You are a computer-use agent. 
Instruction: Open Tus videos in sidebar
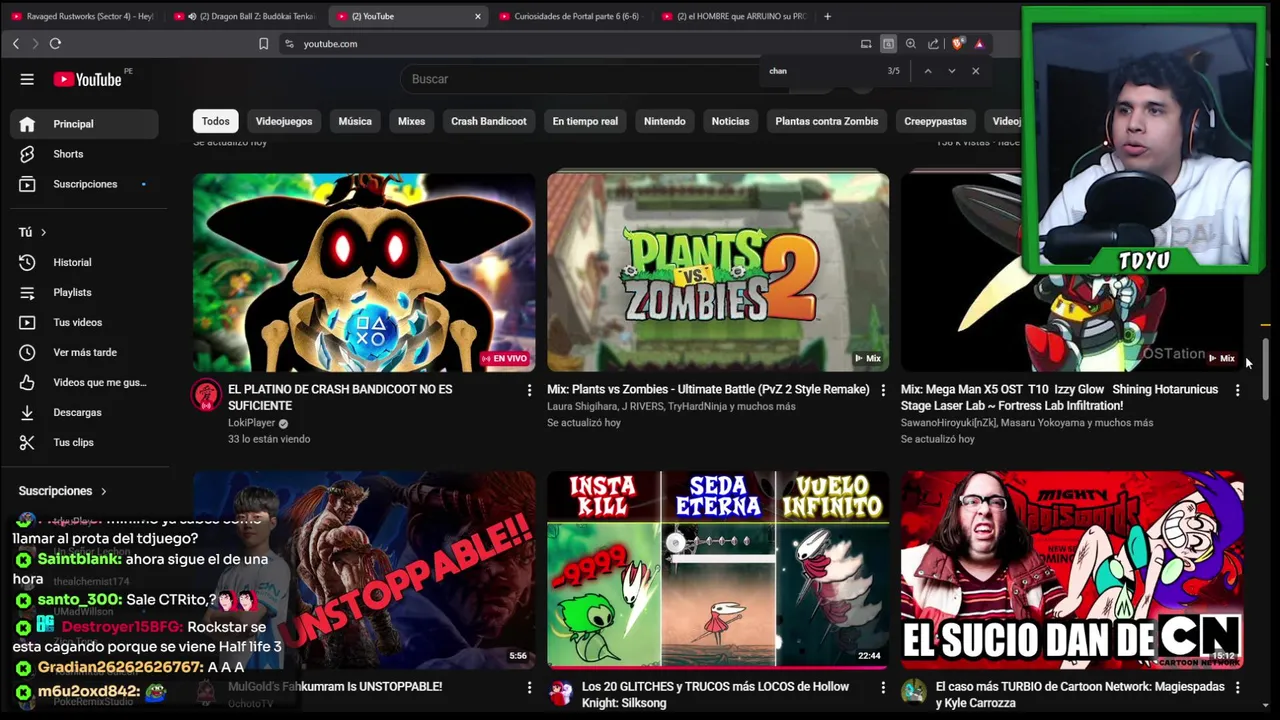(84, 322)
